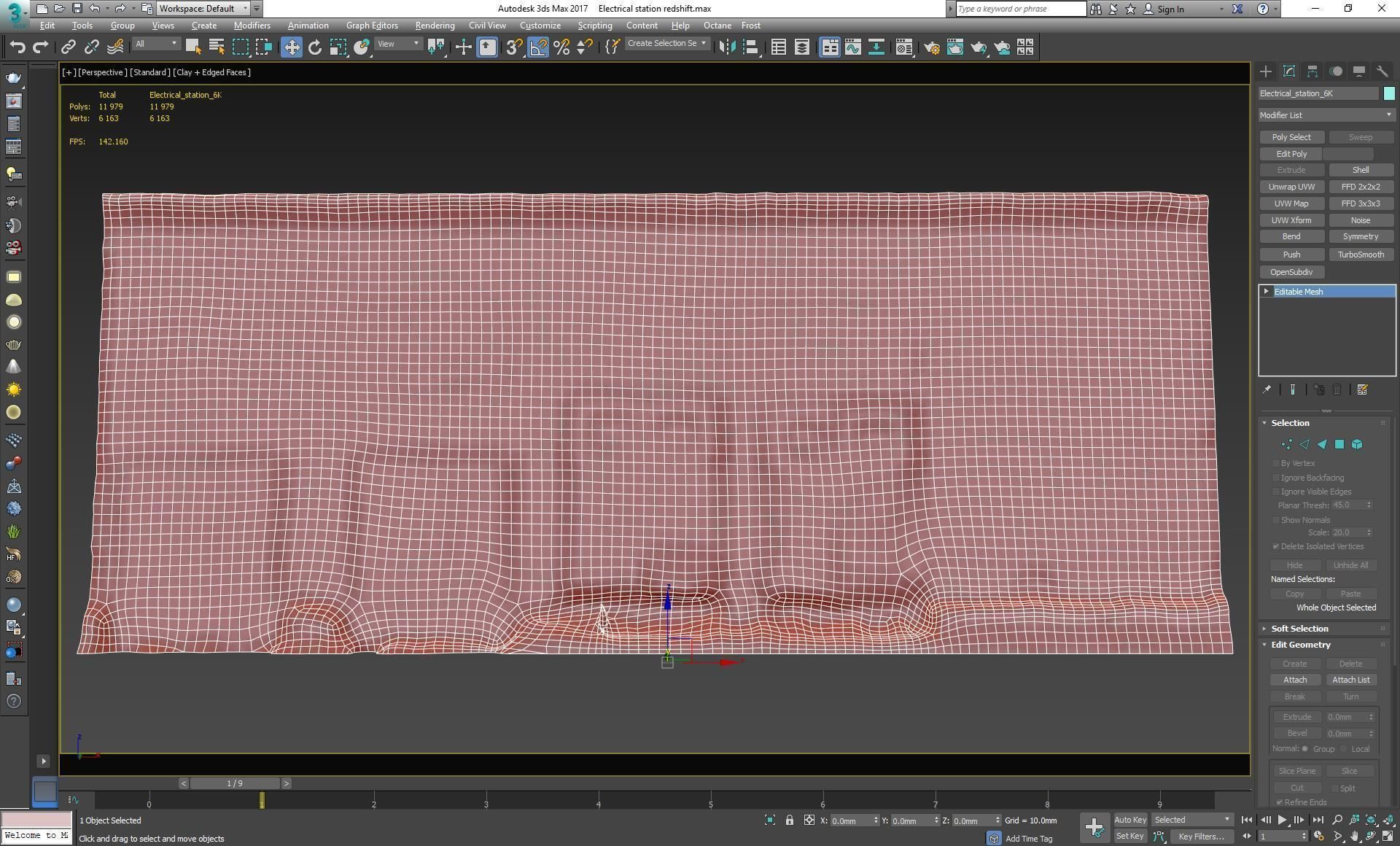Click the object name field Electrical_station_6K
1400x846 pixels.
(x=1318, y=93)
